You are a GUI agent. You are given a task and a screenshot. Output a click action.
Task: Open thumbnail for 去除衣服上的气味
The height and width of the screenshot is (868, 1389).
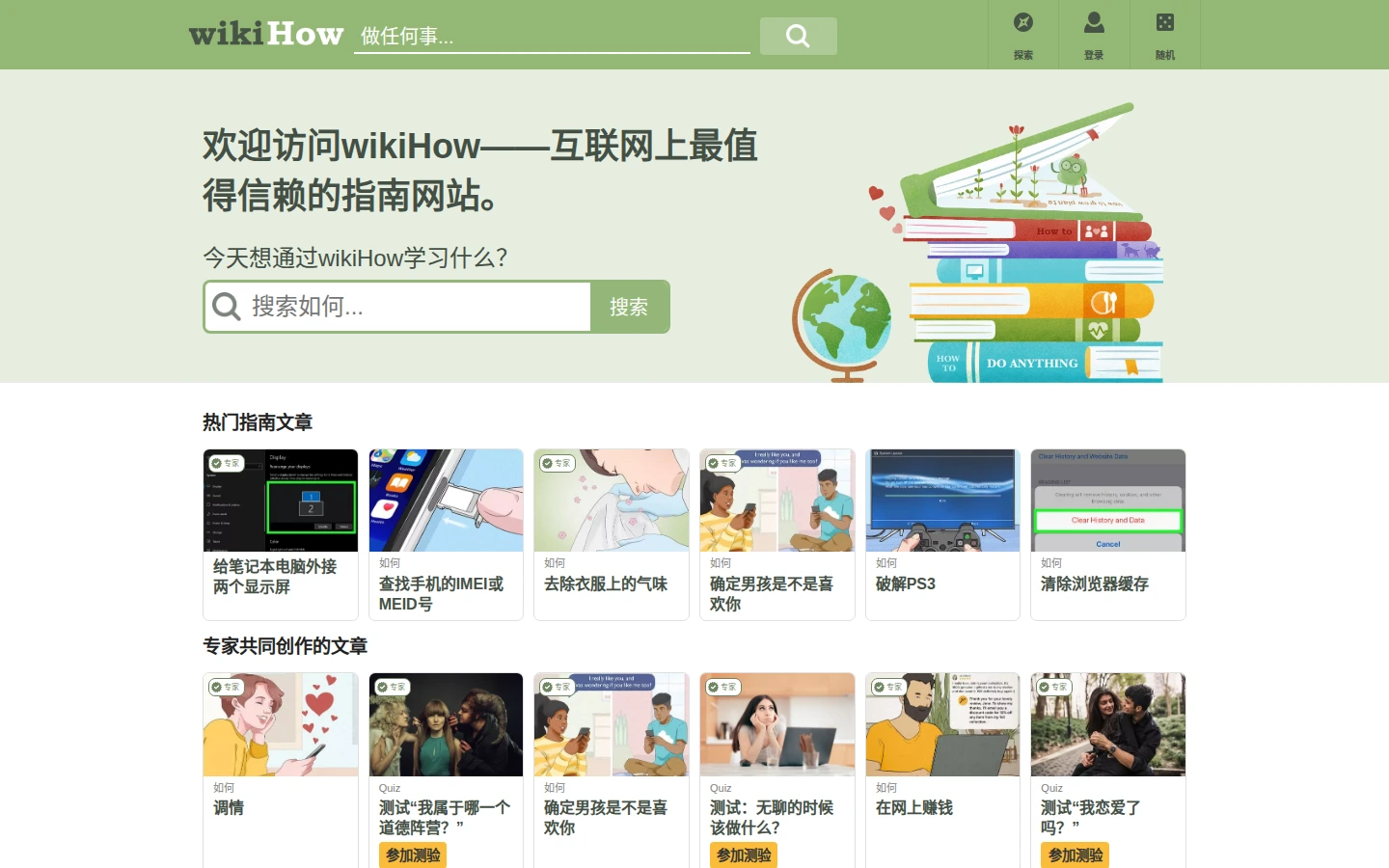pos(612,501)
